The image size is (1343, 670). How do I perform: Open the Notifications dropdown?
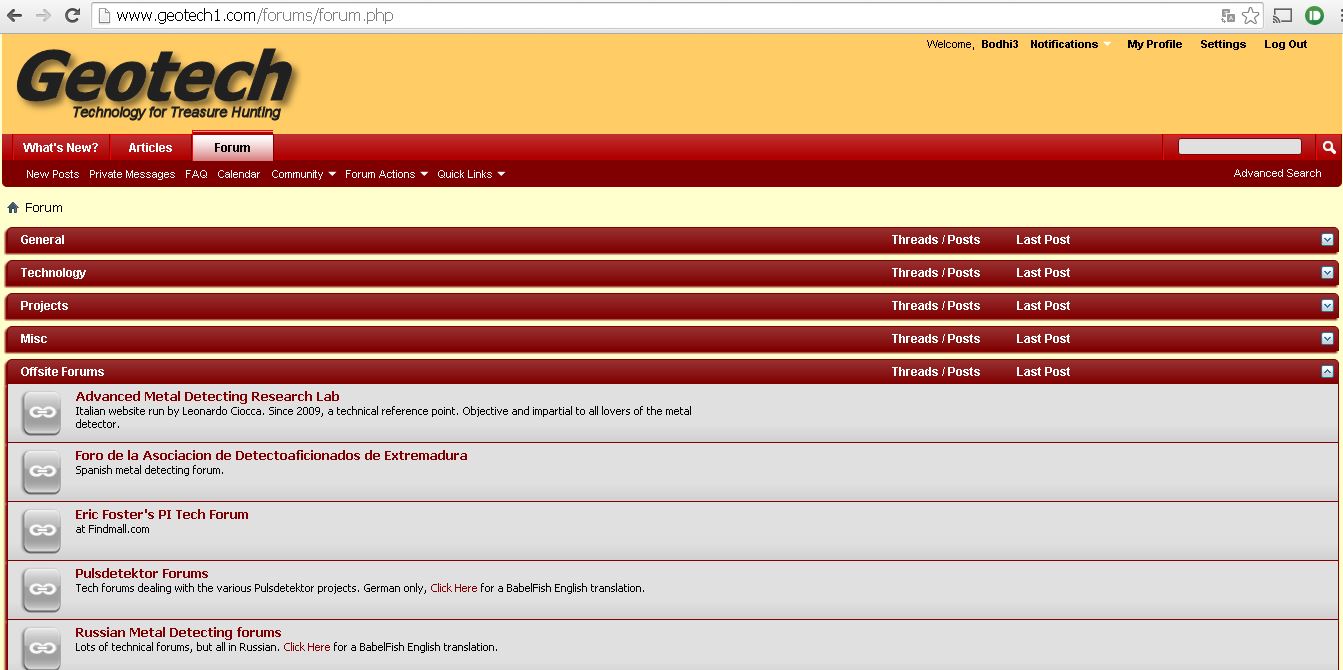[1070, 44]
